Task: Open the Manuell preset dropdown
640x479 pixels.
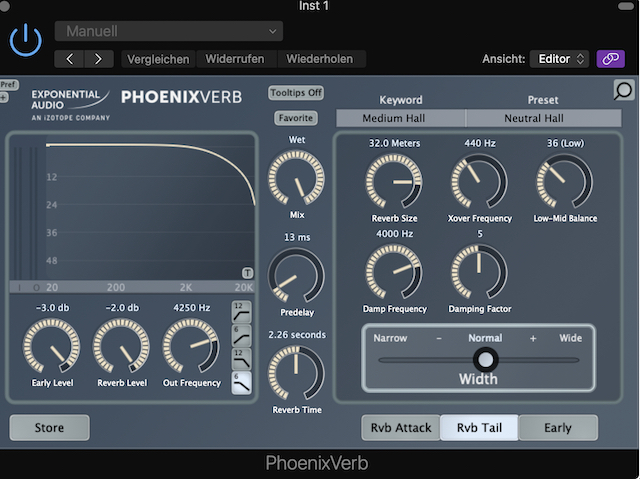Action: pos(169,31)
